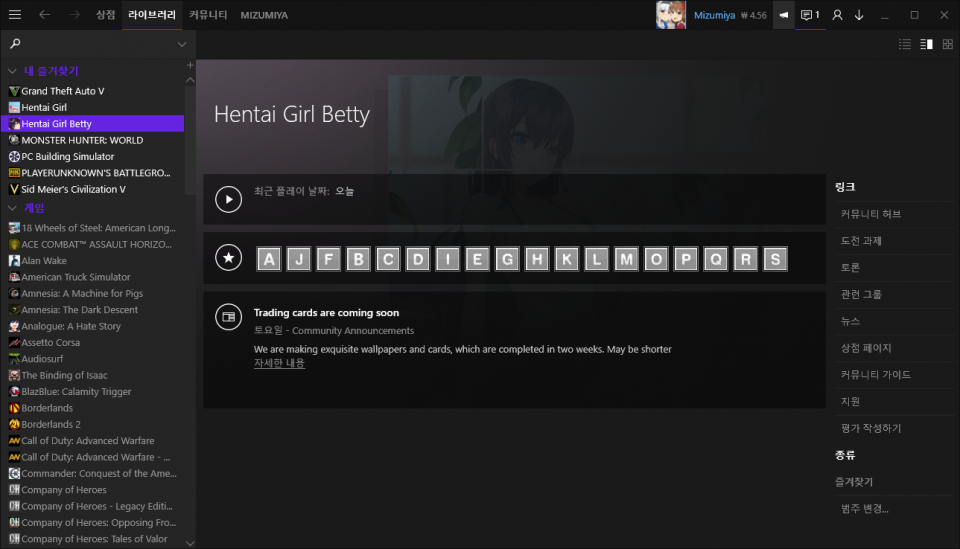This screenshot has width=960, height=549.
Task: Click the achievement tile Q
Action: tap(716, 259)
